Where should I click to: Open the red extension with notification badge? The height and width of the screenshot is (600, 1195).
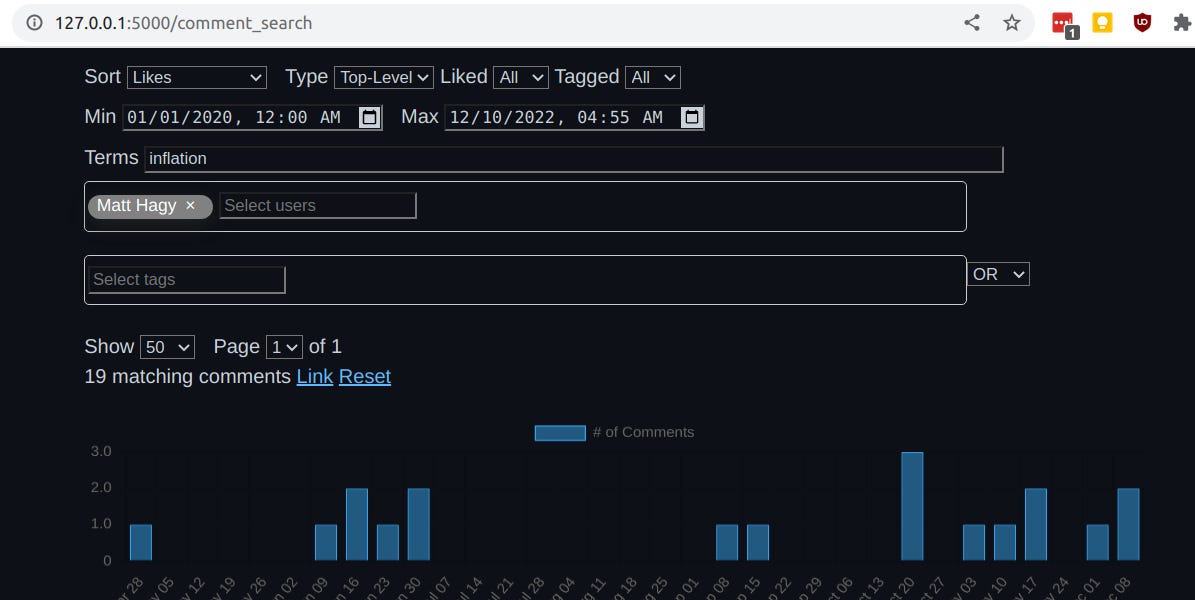pos(1062,20)
